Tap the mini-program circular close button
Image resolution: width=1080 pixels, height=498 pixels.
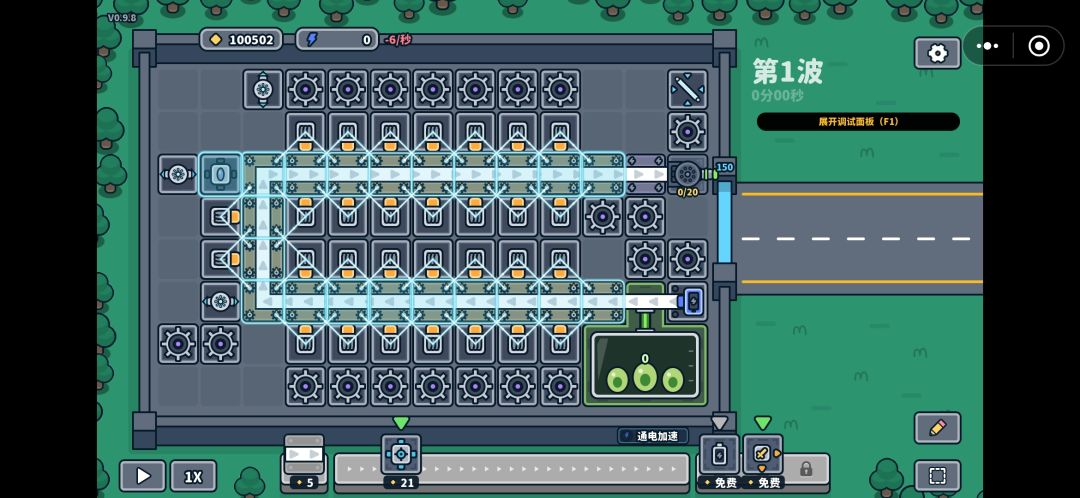coord(1039,46)
